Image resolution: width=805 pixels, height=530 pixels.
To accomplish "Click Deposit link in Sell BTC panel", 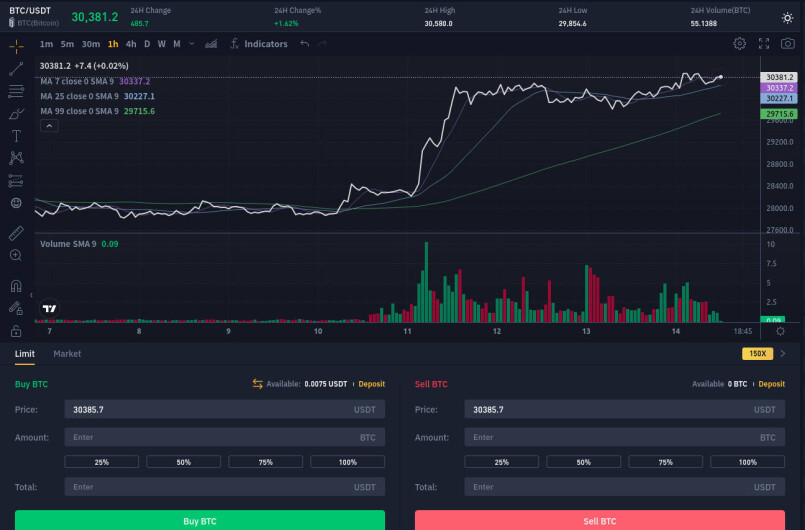I will point(772,384).
